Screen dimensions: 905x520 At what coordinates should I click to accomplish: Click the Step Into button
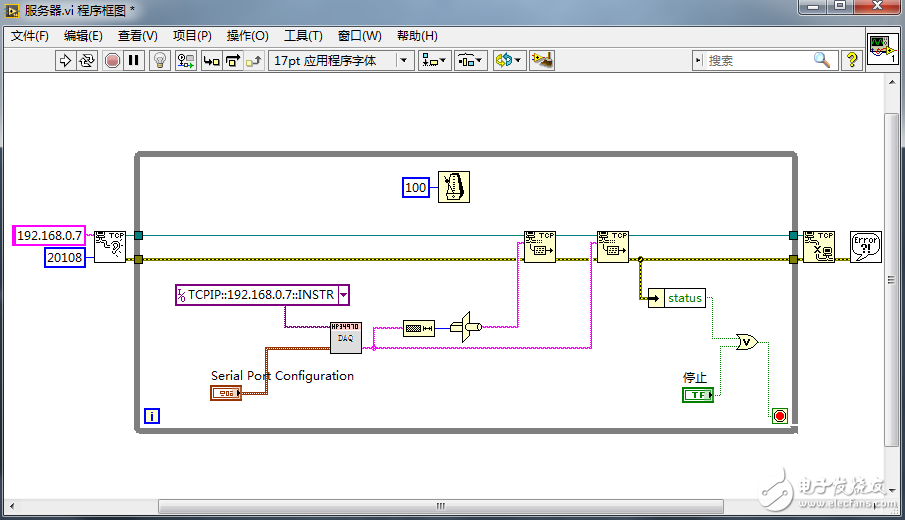(x=211, y=61)
